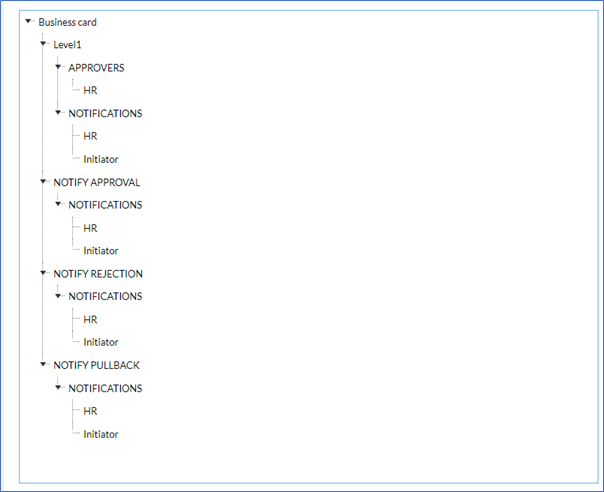Select Initiator under NOTIFY REJECTION

pos(101,342)
